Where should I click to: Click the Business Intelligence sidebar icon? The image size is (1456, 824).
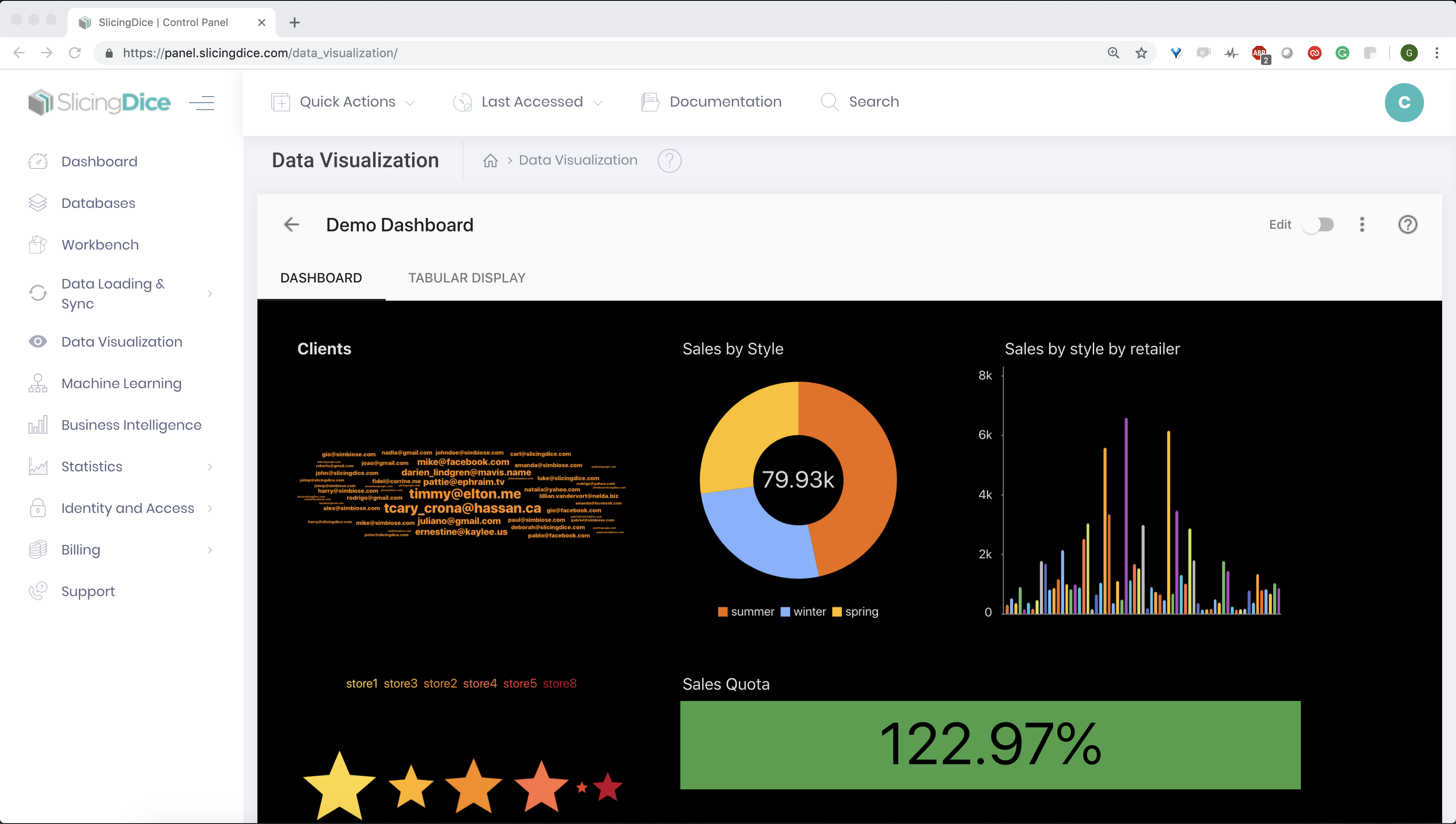click(x=37, y=425)
